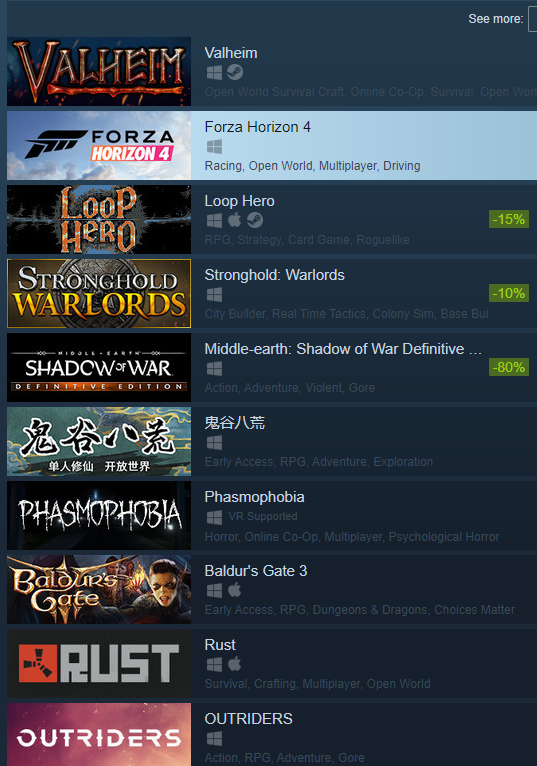The height and width of the screenshot is (766, 537).
Task: Click the Windows icon under Stronghold: Warlords
Action: (x=214, y=295)
